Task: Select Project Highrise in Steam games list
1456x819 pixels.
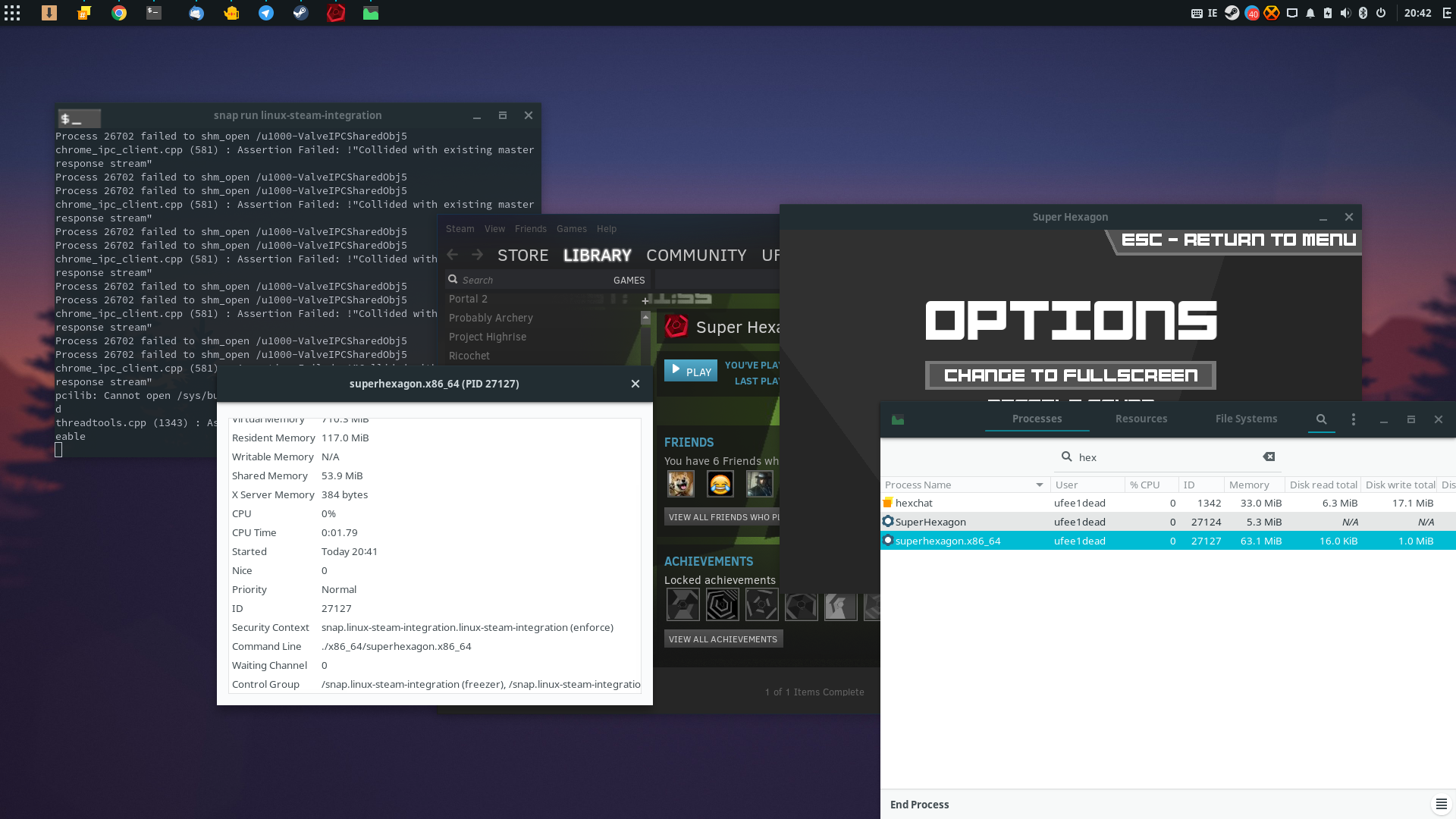Action: pyautogui.click(x=487, y=337)
